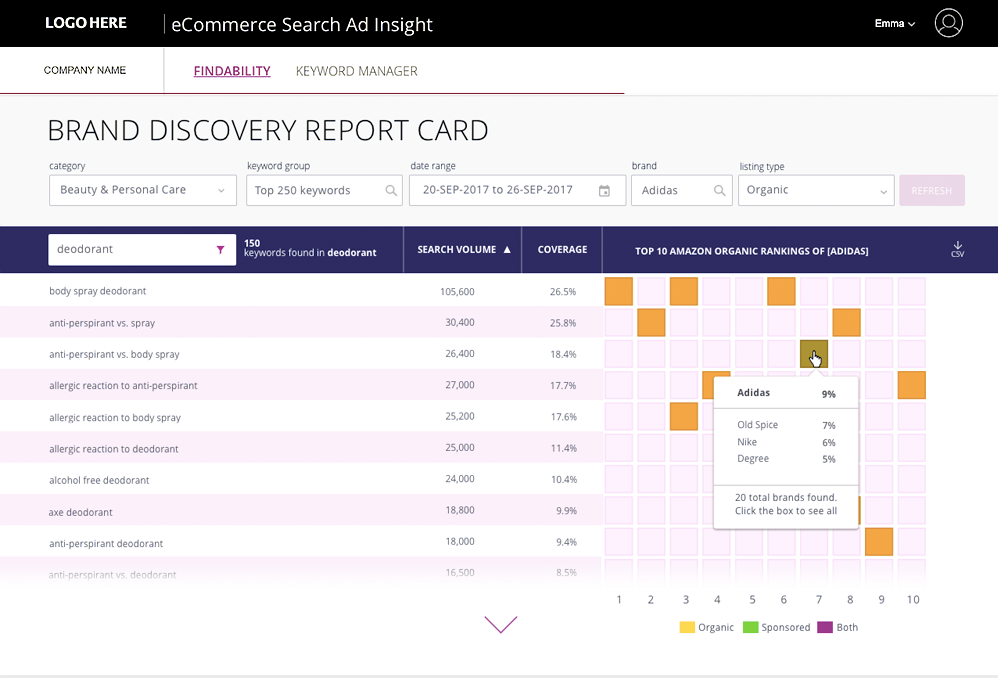Click the keyword 'allergic reaction to body spray'
The width and height of the screenshot is (998, 678).
pyautogui.click(x=115, y=418)
